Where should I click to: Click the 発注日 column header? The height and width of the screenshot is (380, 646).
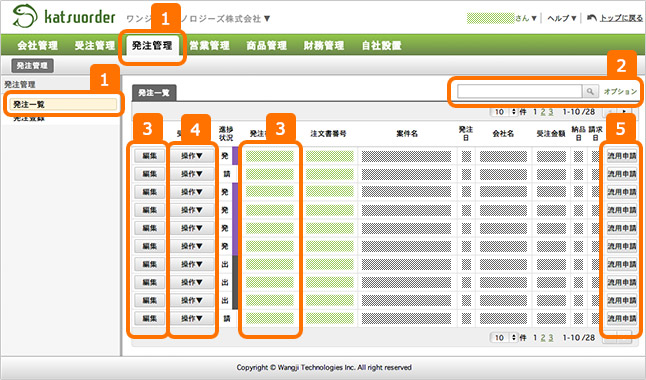tap(466, 134)
